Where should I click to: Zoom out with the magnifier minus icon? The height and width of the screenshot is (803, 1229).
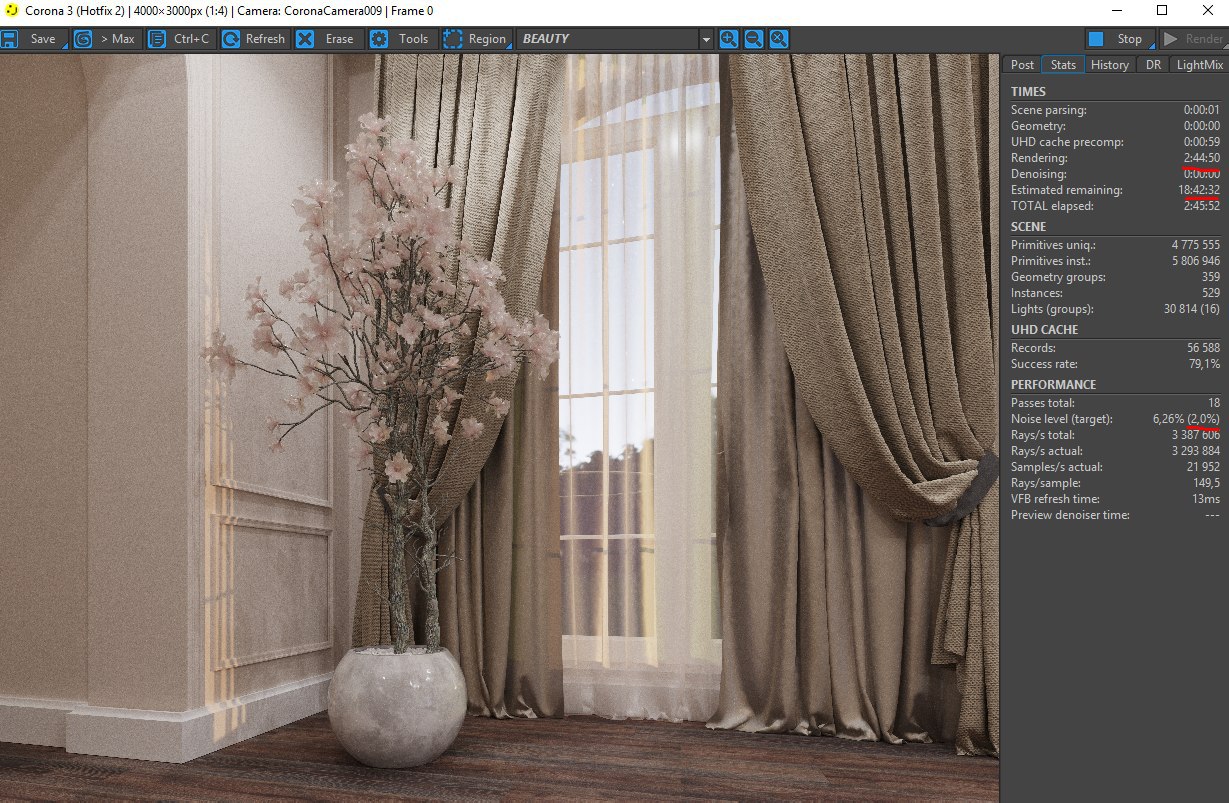coord(753,39)
